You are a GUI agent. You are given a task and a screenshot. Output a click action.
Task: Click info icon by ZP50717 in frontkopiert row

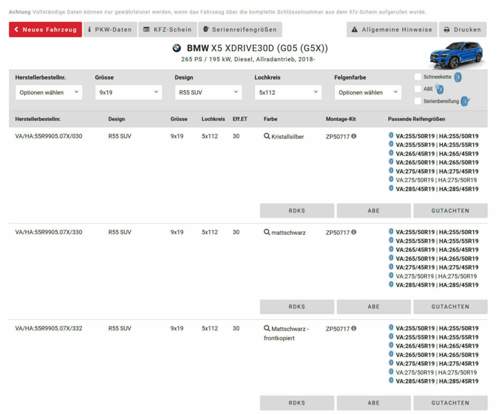coord(354,328)
